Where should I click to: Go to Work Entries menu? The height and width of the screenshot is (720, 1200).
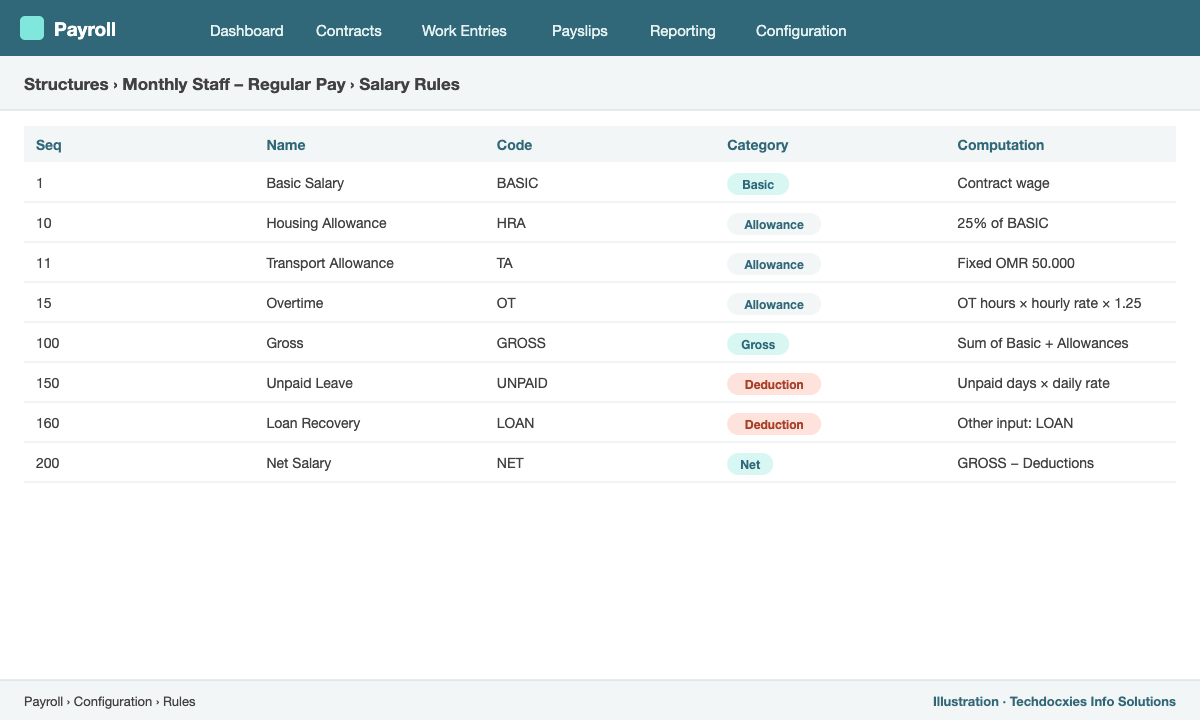[464, 31]
